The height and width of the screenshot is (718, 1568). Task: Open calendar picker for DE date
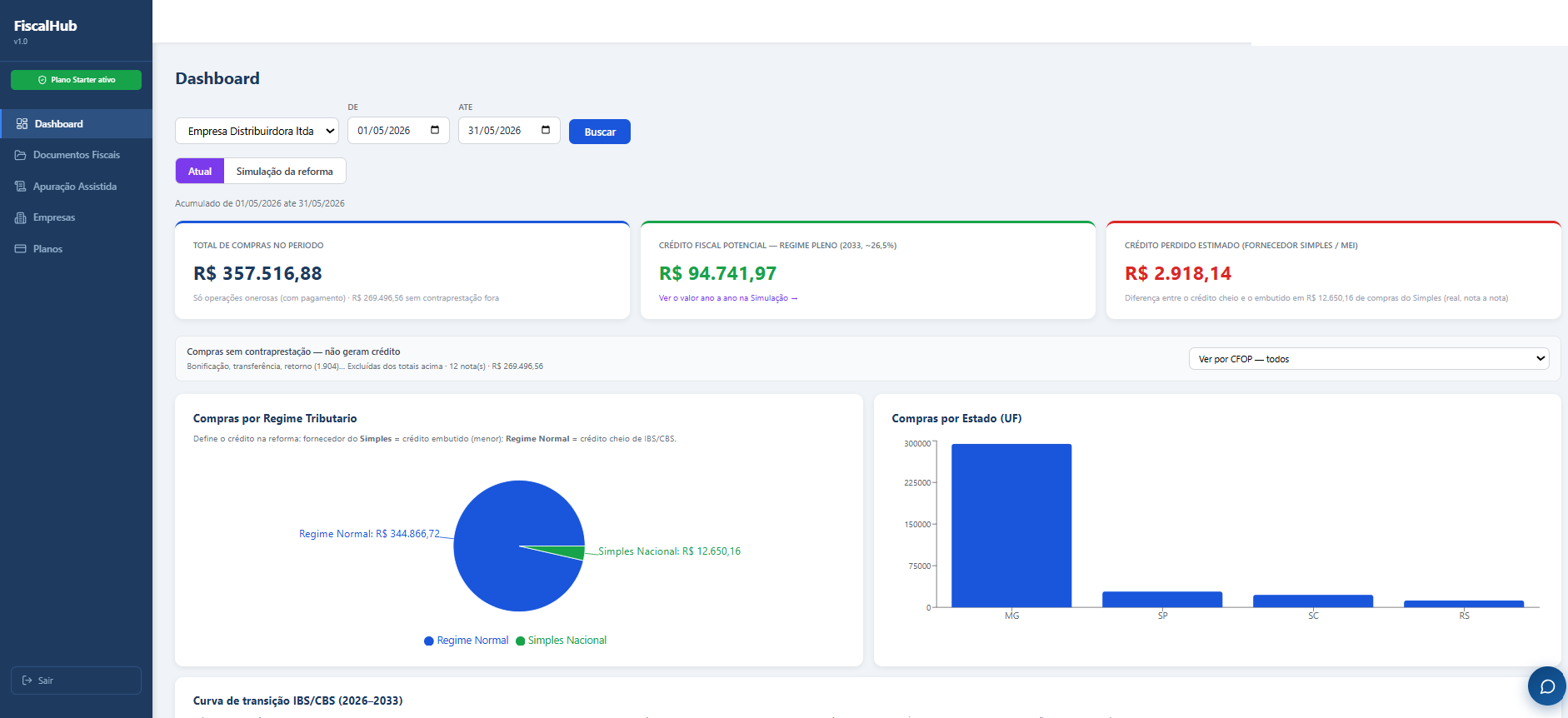click(x=435, y=130)
